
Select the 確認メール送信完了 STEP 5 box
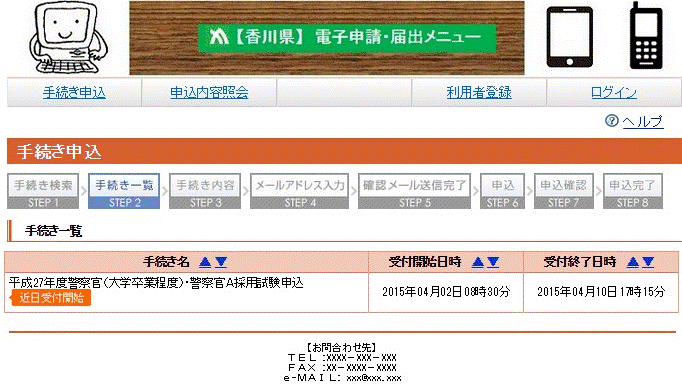click(415, 191)
